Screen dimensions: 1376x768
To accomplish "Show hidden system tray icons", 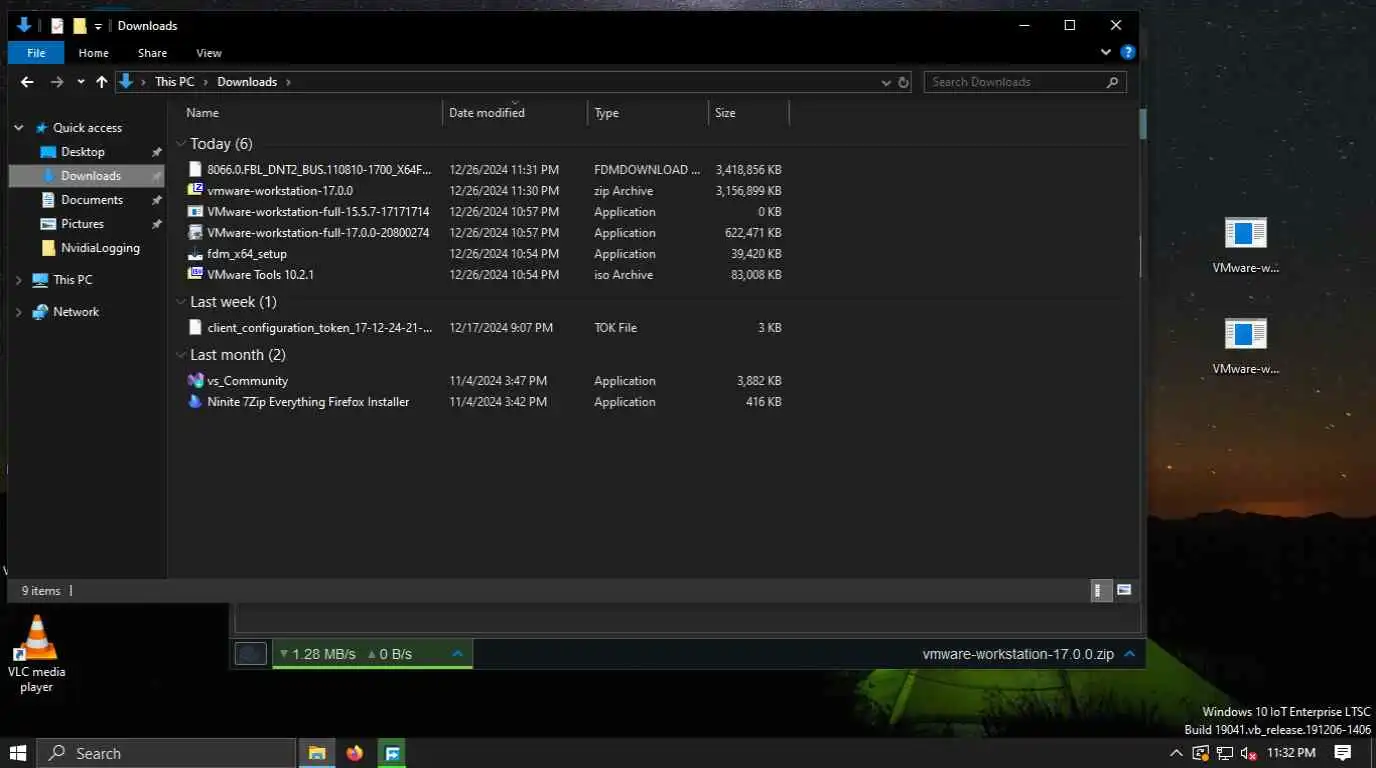I will pyautogui.click(x=1176, y=753).
